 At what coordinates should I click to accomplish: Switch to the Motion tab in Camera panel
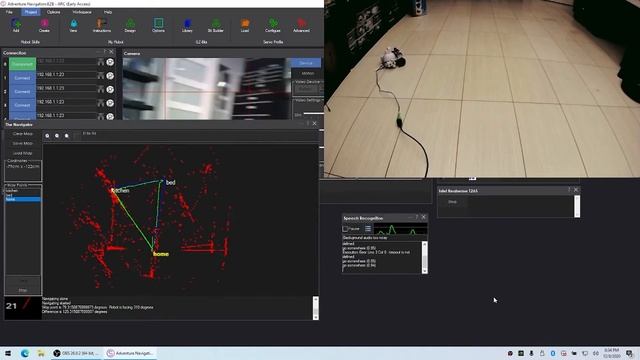tap(308, 73)
